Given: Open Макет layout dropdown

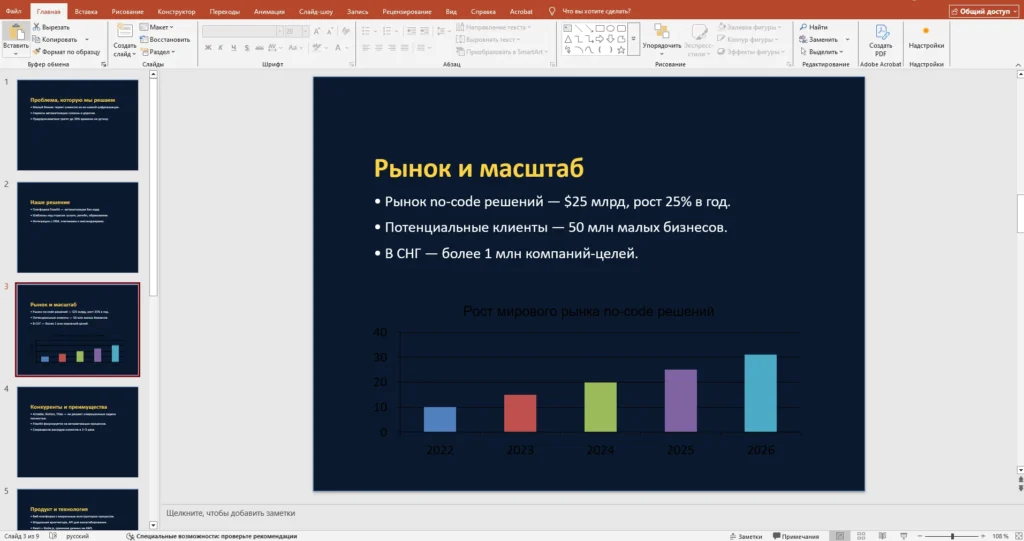Looking at the screenshot, I should (157, 27).
